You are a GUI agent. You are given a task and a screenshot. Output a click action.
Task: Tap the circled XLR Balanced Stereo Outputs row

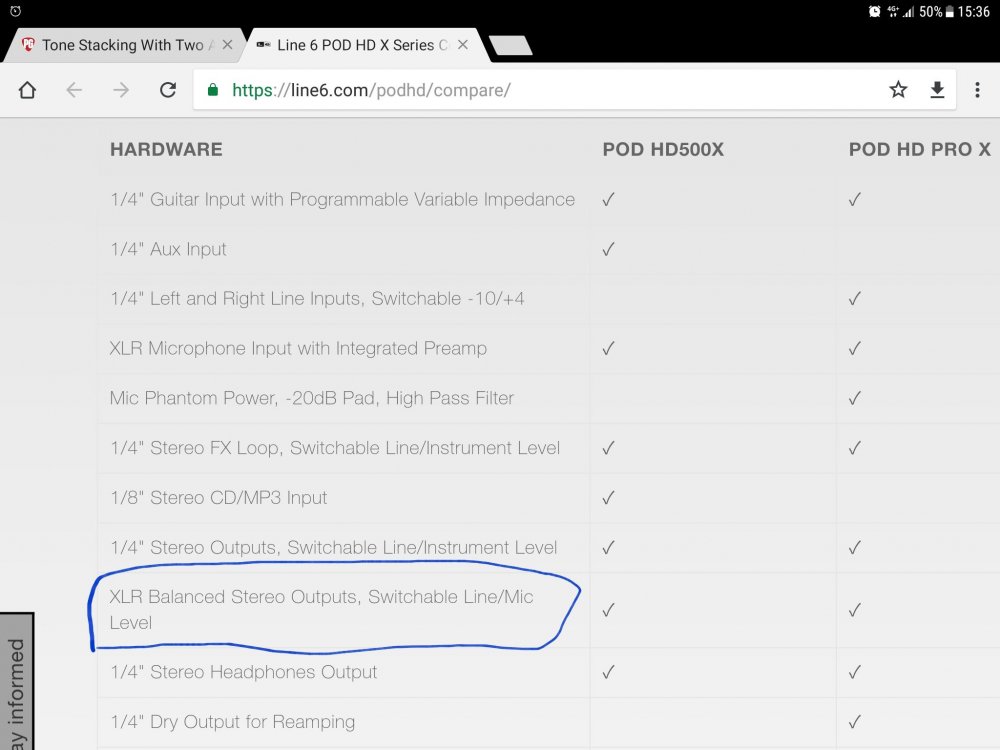click(322, 609)
